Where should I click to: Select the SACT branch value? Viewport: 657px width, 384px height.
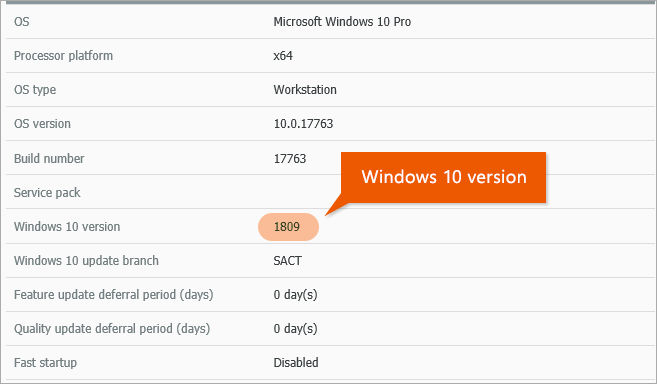(x=287, y=261)
